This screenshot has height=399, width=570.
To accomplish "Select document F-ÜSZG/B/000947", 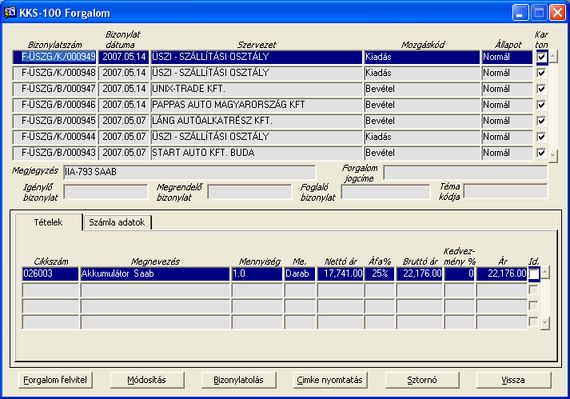I will pos(55,89).
